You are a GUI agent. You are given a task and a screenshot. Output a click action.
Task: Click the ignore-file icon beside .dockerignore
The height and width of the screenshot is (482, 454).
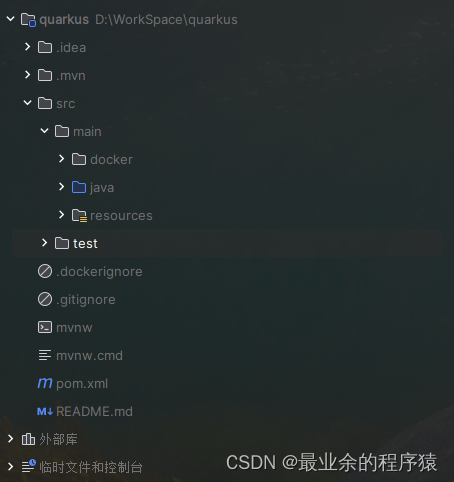pos(45,271)
